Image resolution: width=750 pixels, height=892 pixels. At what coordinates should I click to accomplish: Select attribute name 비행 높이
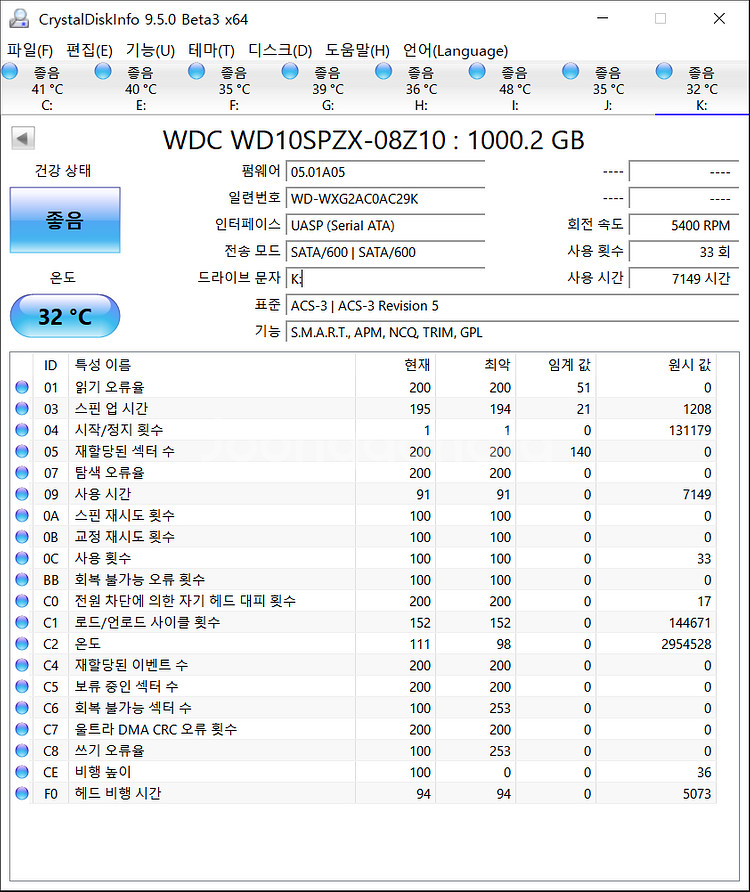click(x=103, y=772)
